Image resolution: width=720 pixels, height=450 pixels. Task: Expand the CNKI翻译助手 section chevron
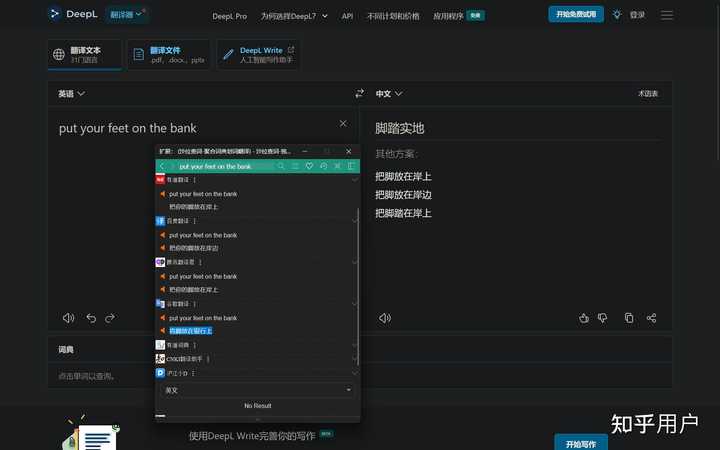(x=354, y=359)
